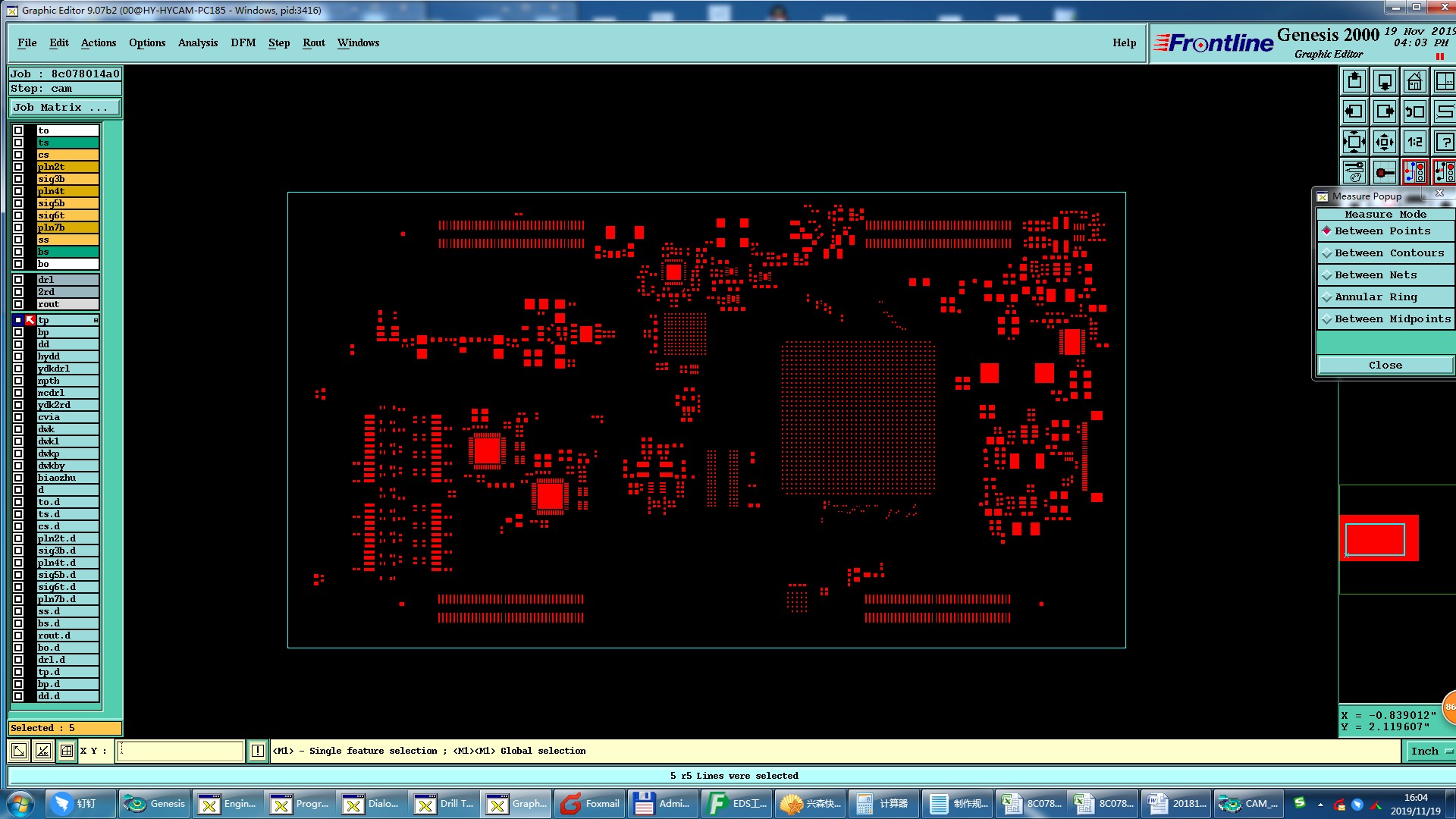Click the angle measurement icon in the bottom bar
The image size is (1456, 819).
click(x=43, y=751)
